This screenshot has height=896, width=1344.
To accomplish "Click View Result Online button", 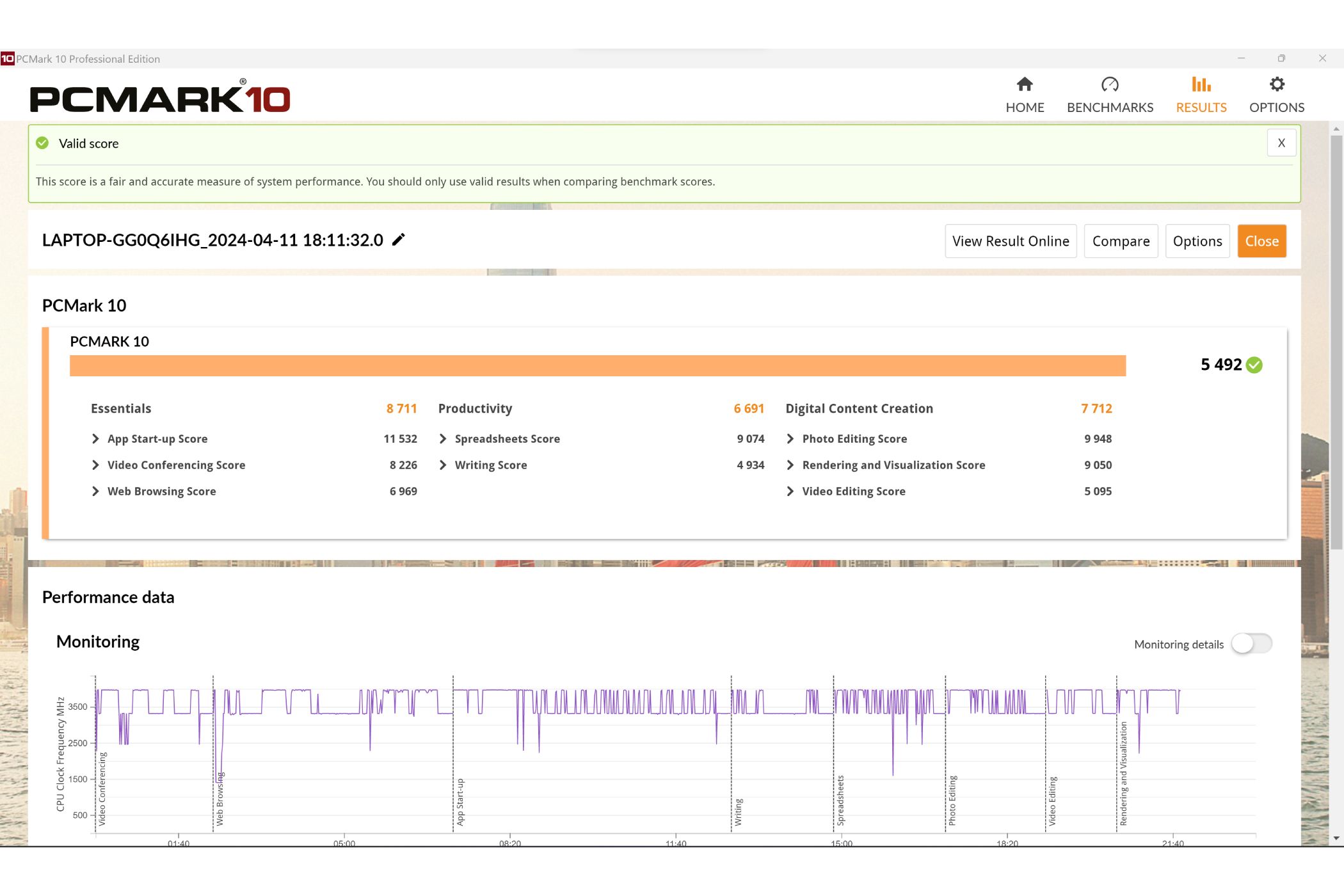I will click(x=1011, y=241).
